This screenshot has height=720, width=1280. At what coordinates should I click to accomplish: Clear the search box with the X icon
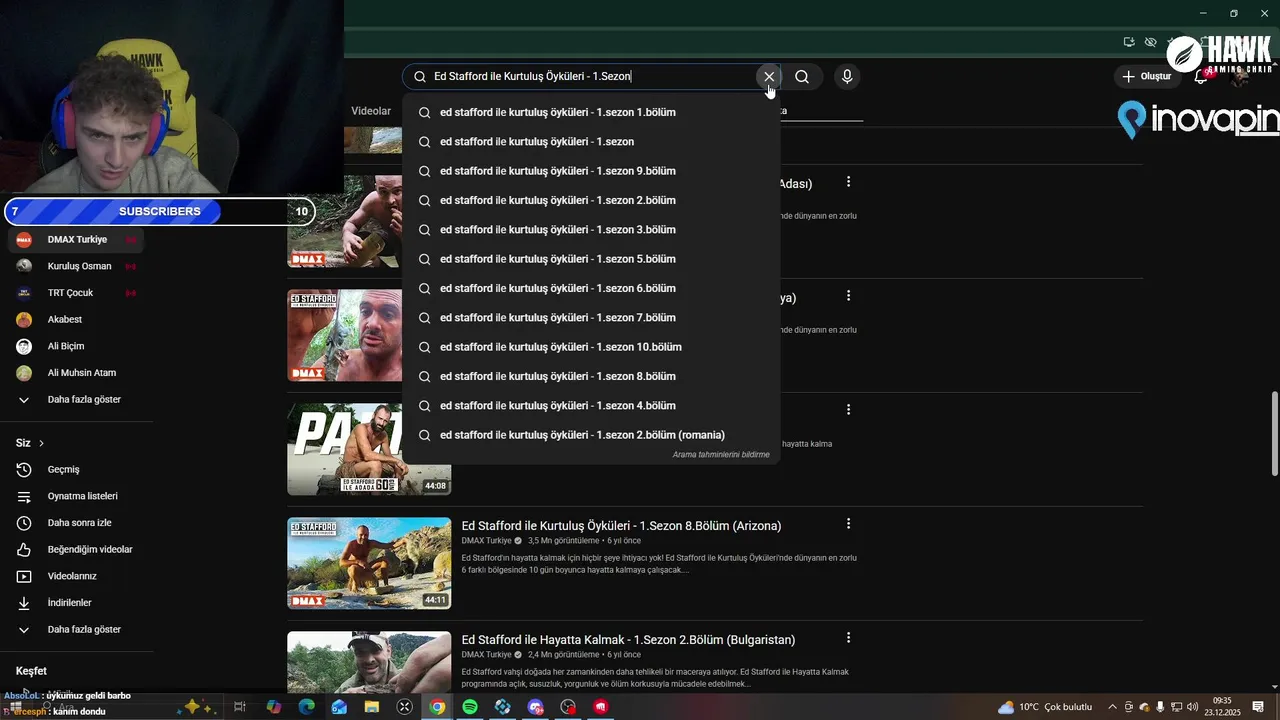768,76
